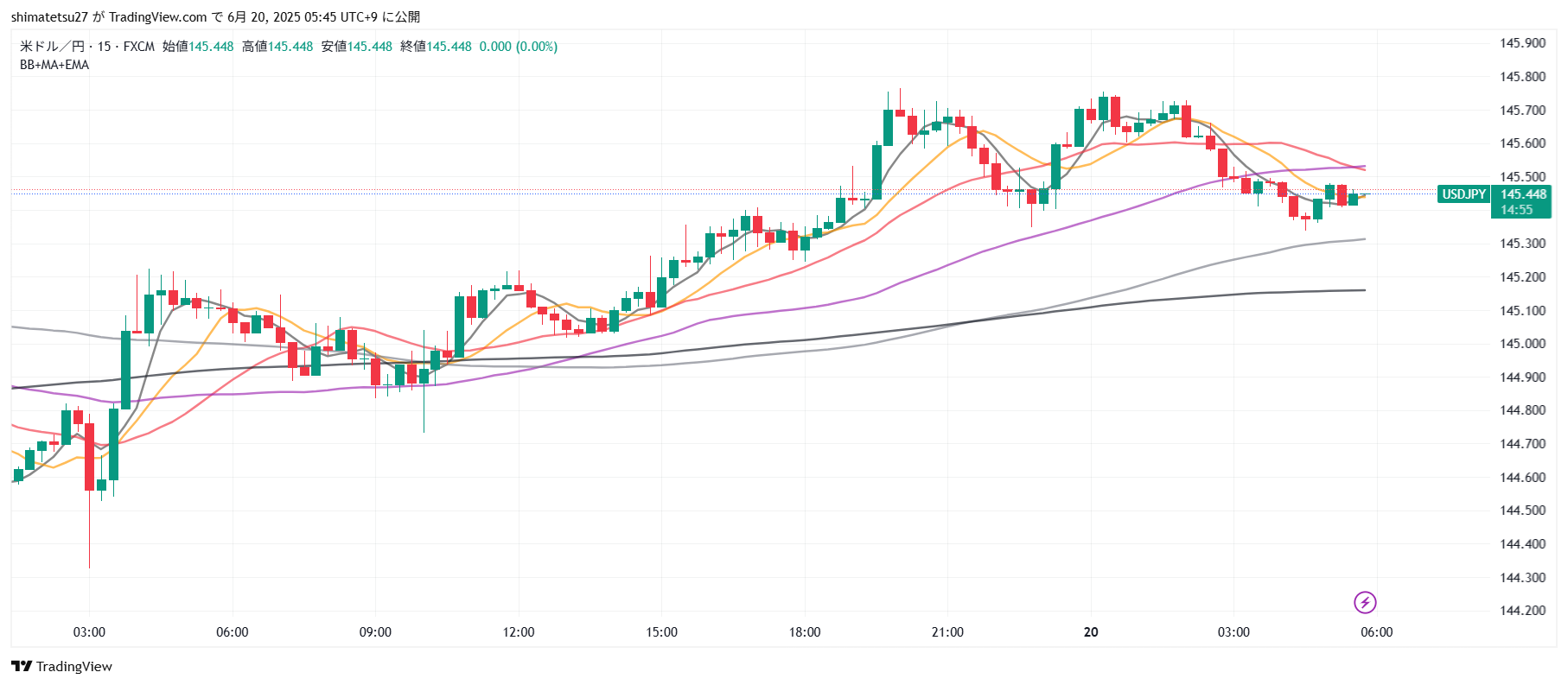
Task: Click the 始値 open value in legend
Action: pos(211,47)
